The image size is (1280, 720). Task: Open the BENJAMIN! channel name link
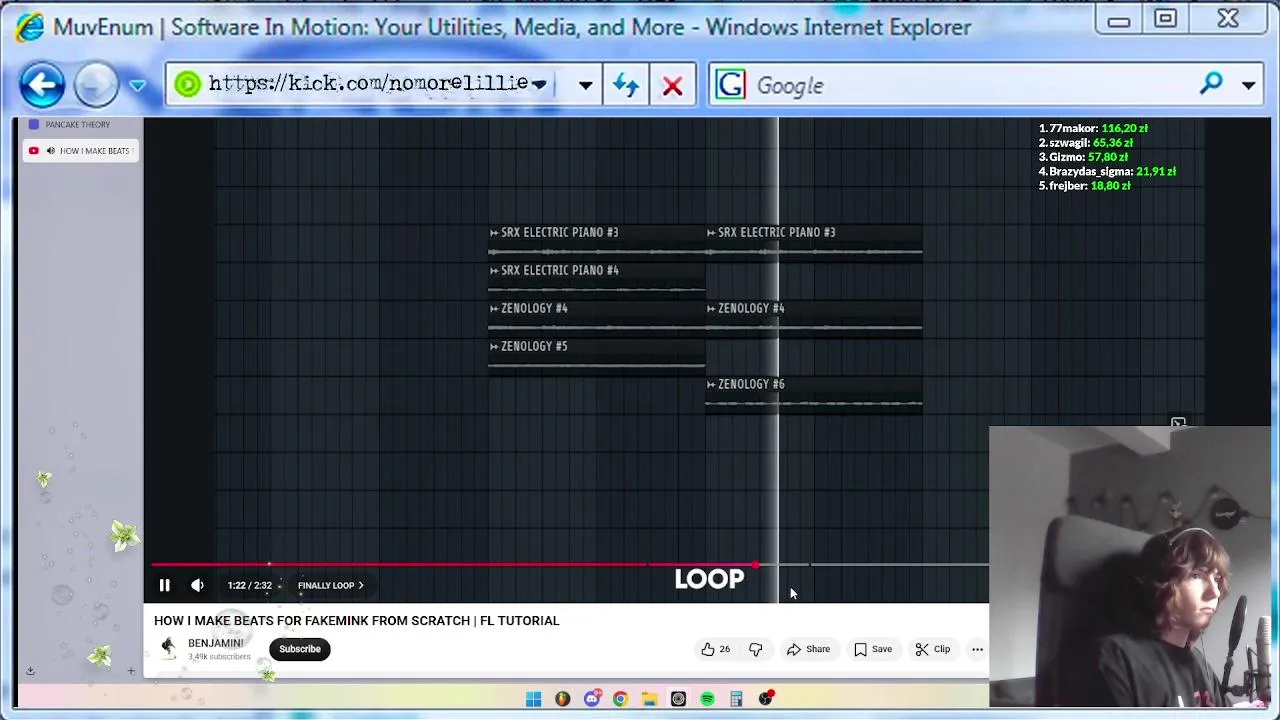point(215,643)
